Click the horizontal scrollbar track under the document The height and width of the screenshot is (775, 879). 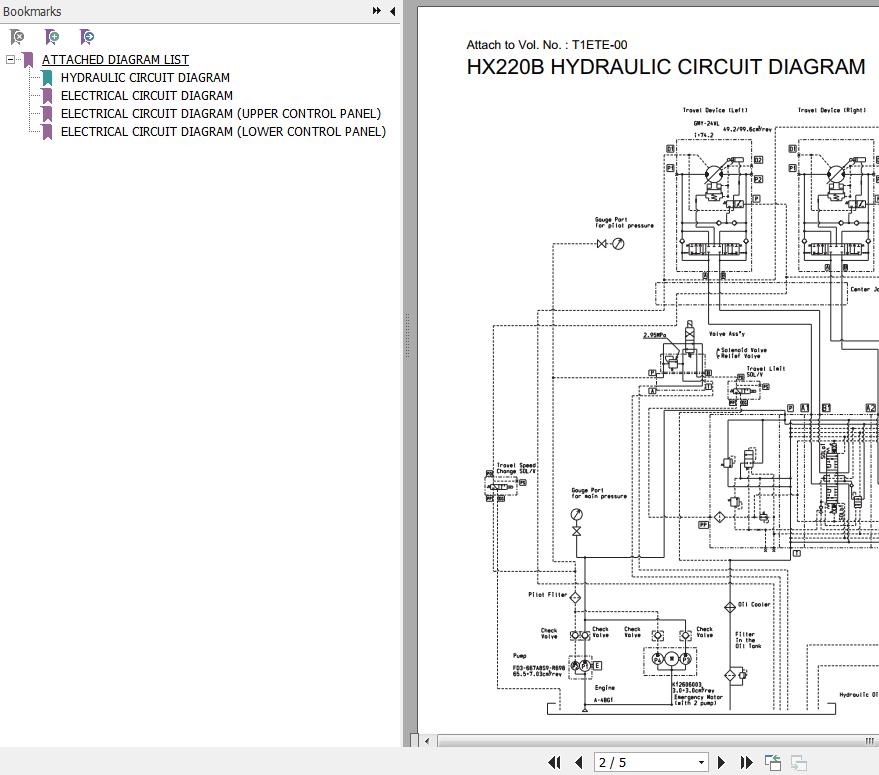[x=656, y=741]
